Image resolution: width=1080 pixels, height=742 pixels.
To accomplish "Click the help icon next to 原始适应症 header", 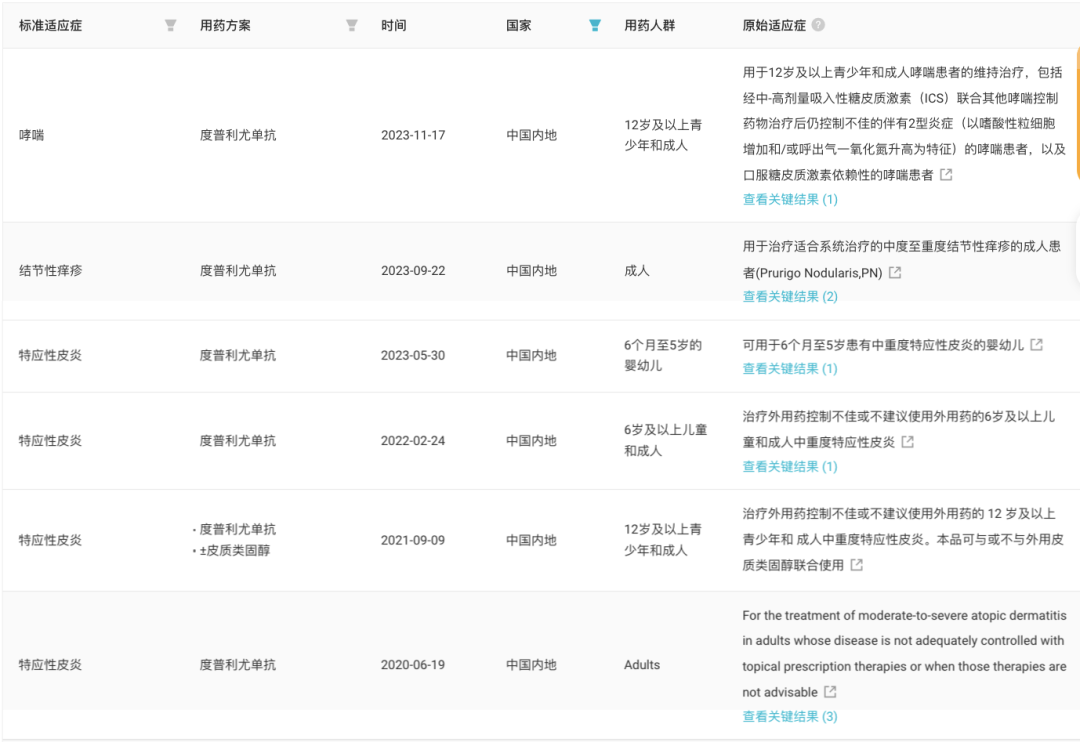I will tap(818, 24).
